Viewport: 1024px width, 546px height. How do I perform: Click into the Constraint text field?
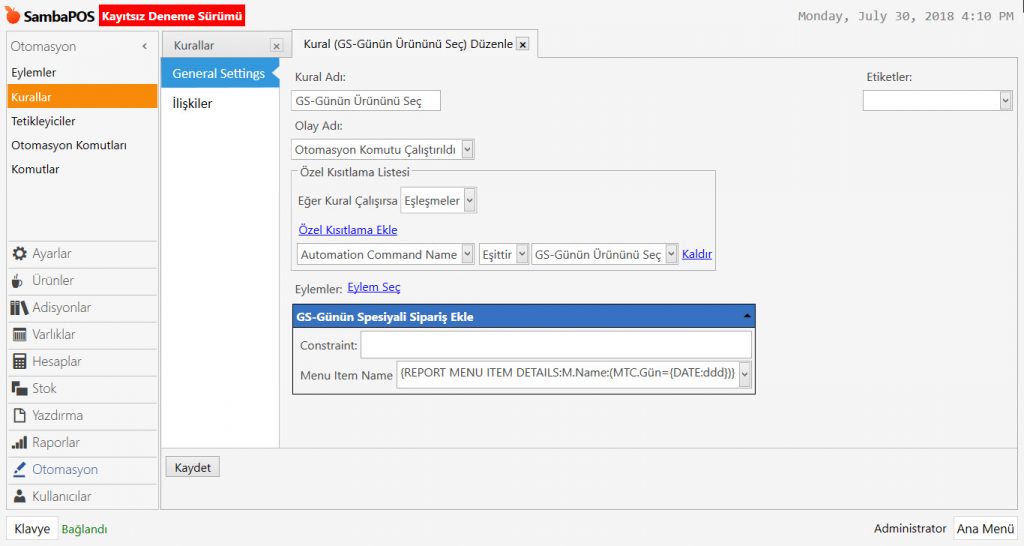pos(555,345)
